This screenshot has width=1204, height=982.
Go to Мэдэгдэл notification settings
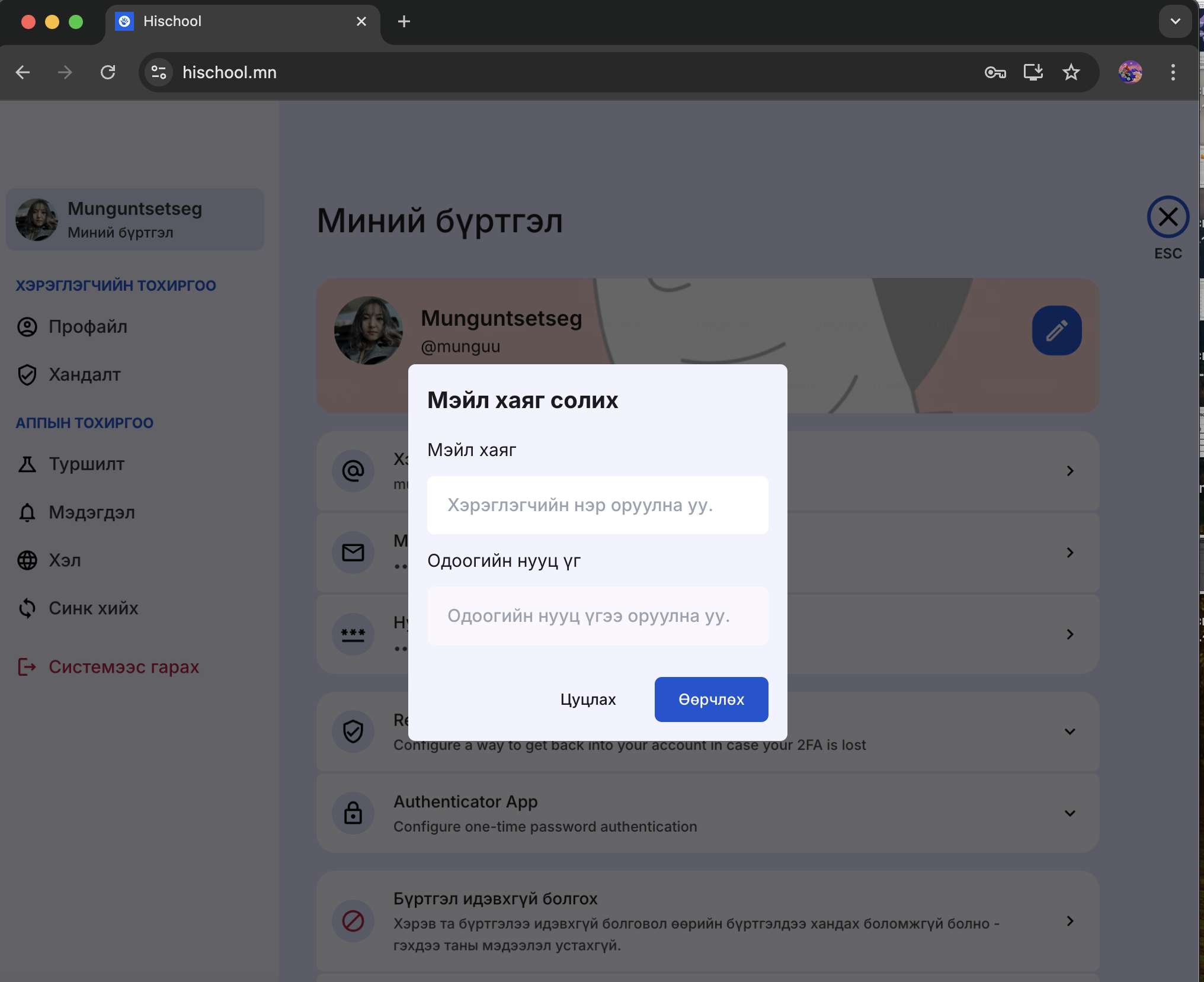point(91,512)
